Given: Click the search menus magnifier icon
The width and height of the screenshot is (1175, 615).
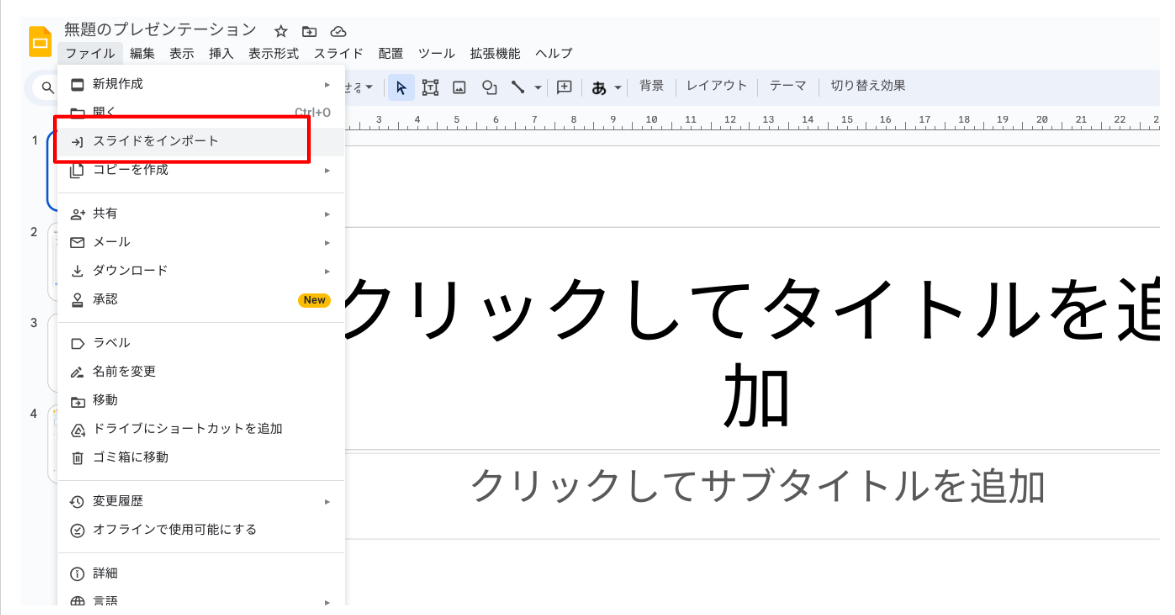Looking at the screenshot, I should [x=47, y=88].
